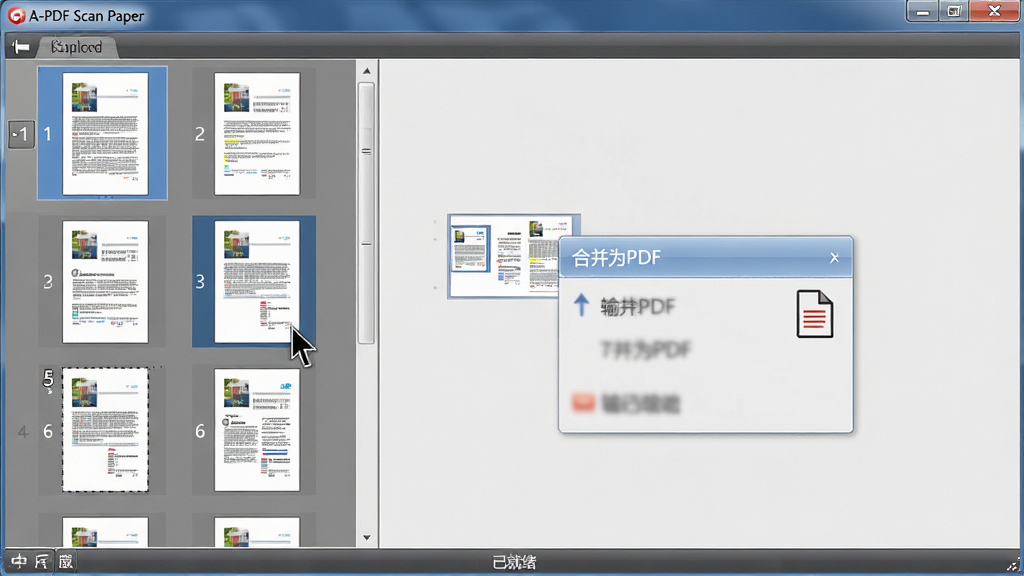The image size is (1024, 576).
Task: Click the 嵌 icon in the status bar
Action: 65,562
